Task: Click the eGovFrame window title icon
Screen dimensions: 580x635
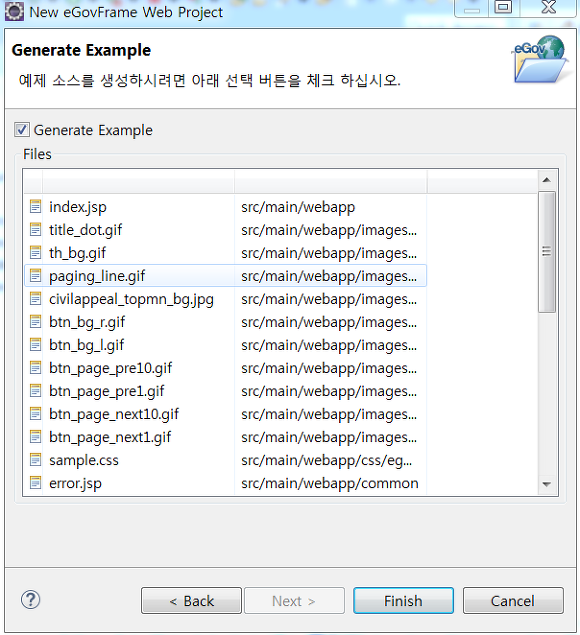Action: [14, 11]
